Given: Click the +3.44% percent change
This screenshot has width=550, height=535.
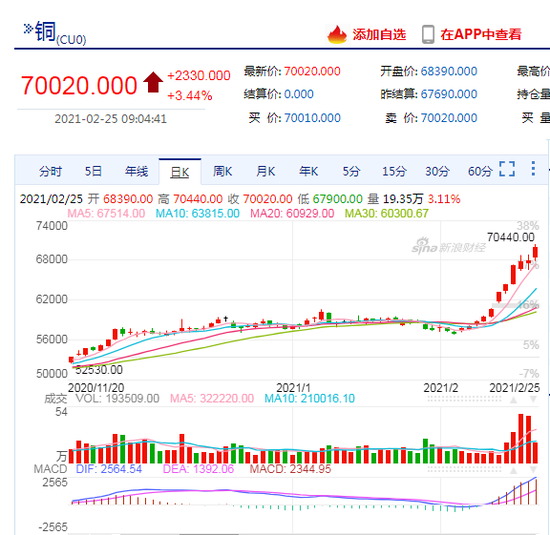Looking at the screenshot, I should point(189,95).
